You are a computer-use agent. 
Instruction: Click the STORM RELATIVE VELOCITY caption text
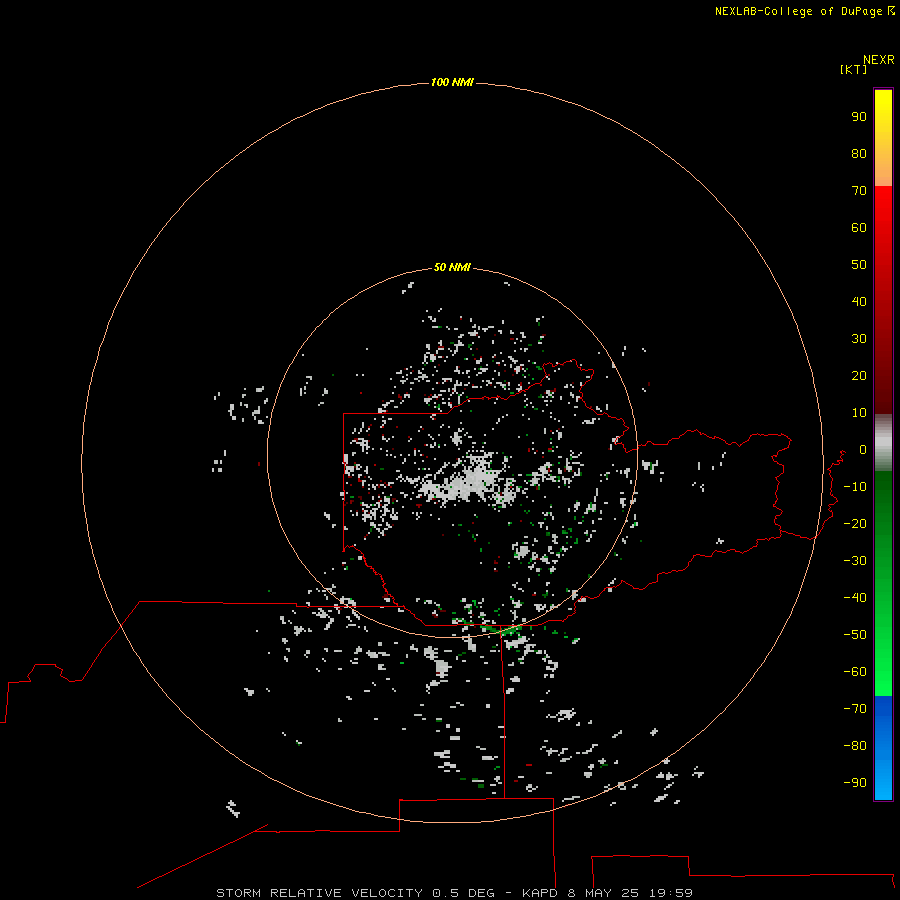pos(321,893)
